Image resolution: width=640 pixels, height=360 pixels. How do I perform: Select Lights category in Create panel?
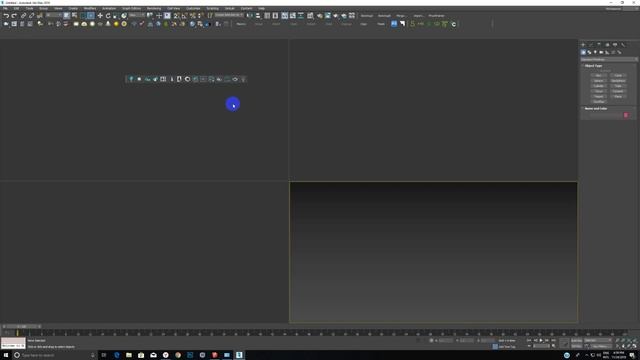click(x=595, y=52)
